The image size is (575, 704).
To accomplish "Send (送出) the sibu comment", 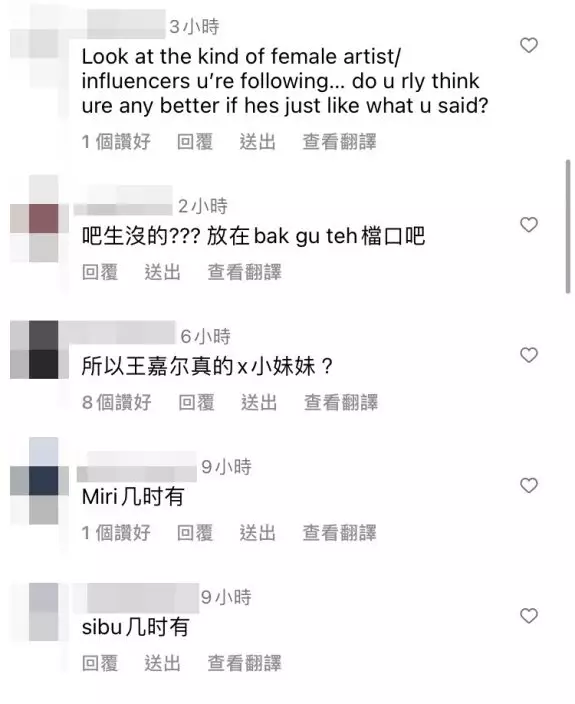I will pos(162,663).
